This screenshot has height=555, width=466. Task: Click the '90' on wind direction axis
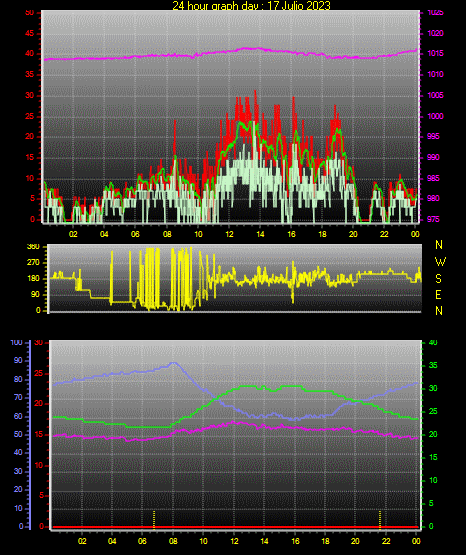coord(35,294)
